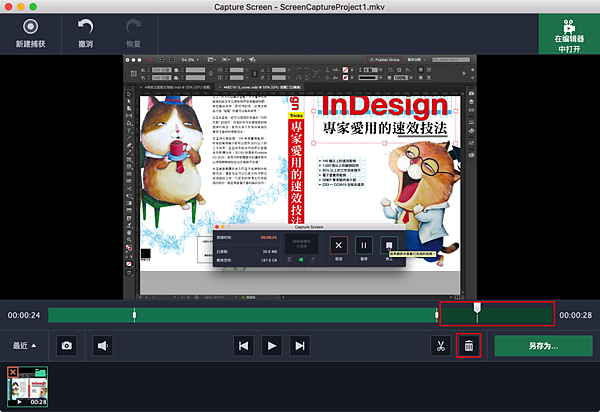Screen dimensions: 600x412
Task: Skip to next frame button
Action: (x=299, y=346)
